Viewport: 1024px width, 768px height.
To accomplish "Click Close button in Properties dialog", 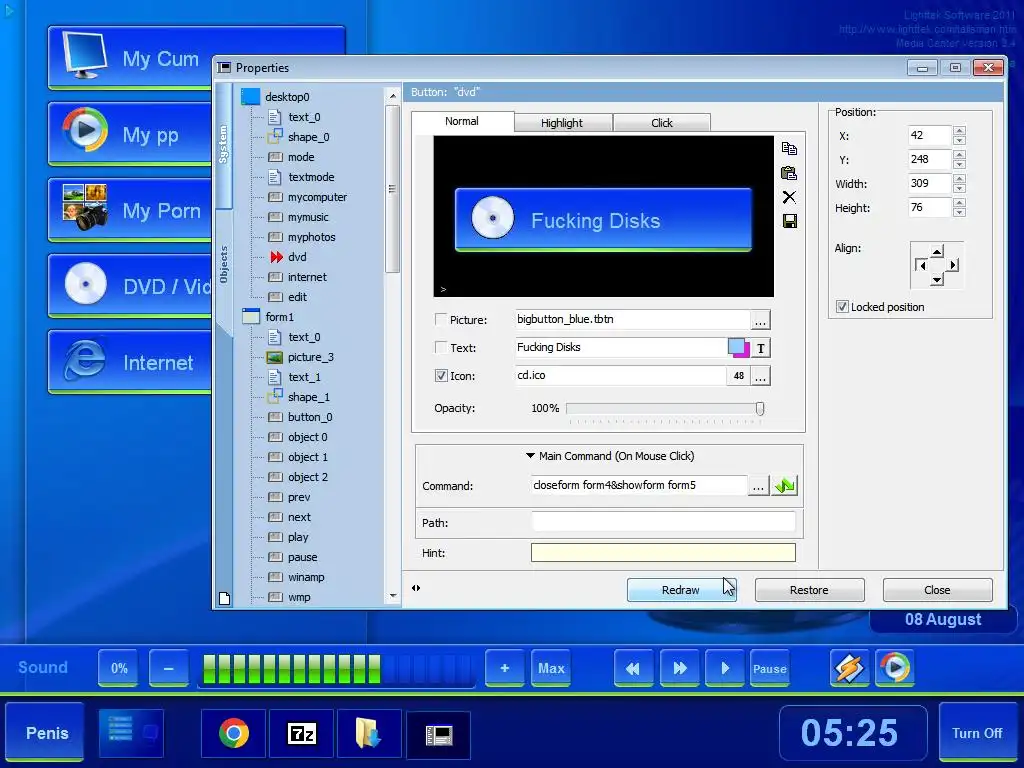I will click(x=937, y=590).
